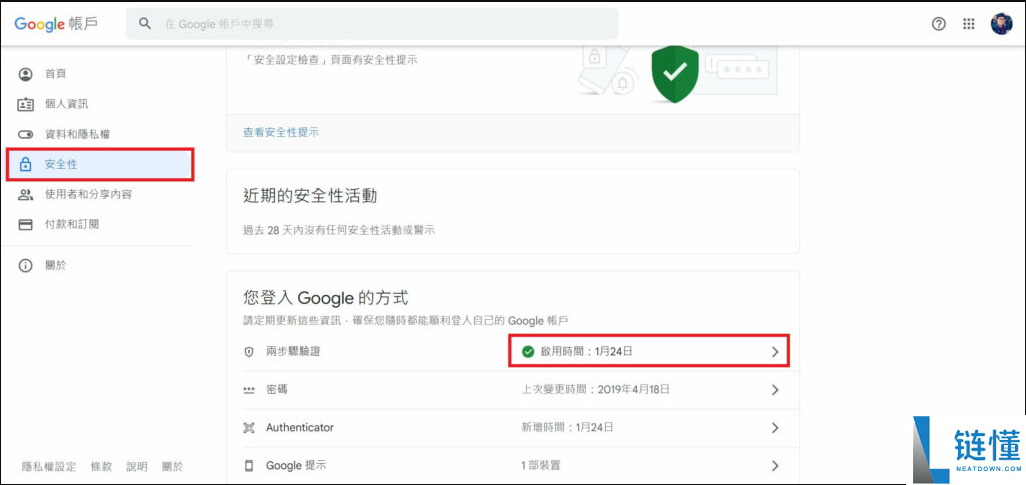Click the 兩步驟驗證 label

[293, 351]
